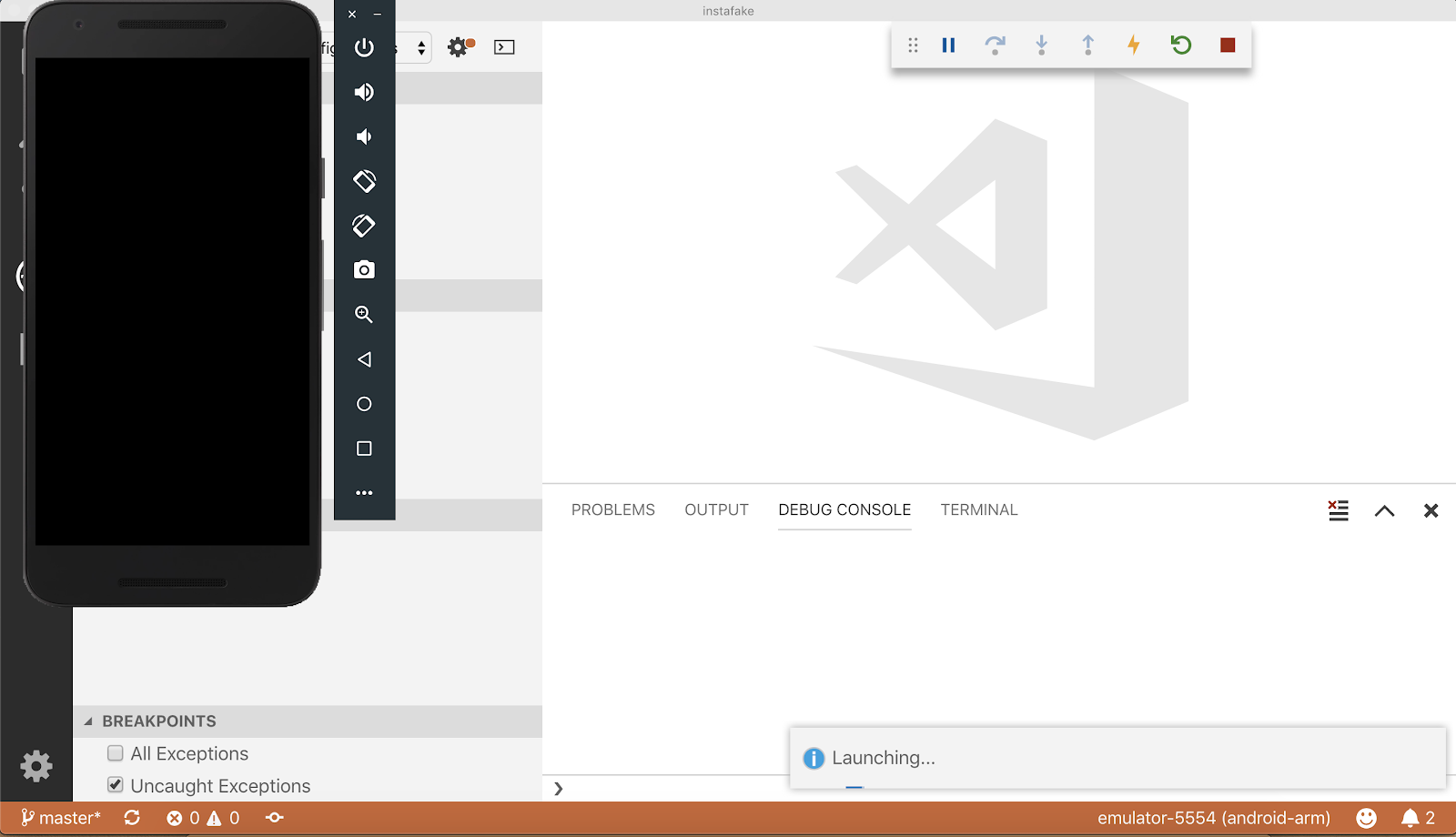Open the TERMINAL tab

pos(979,509)
